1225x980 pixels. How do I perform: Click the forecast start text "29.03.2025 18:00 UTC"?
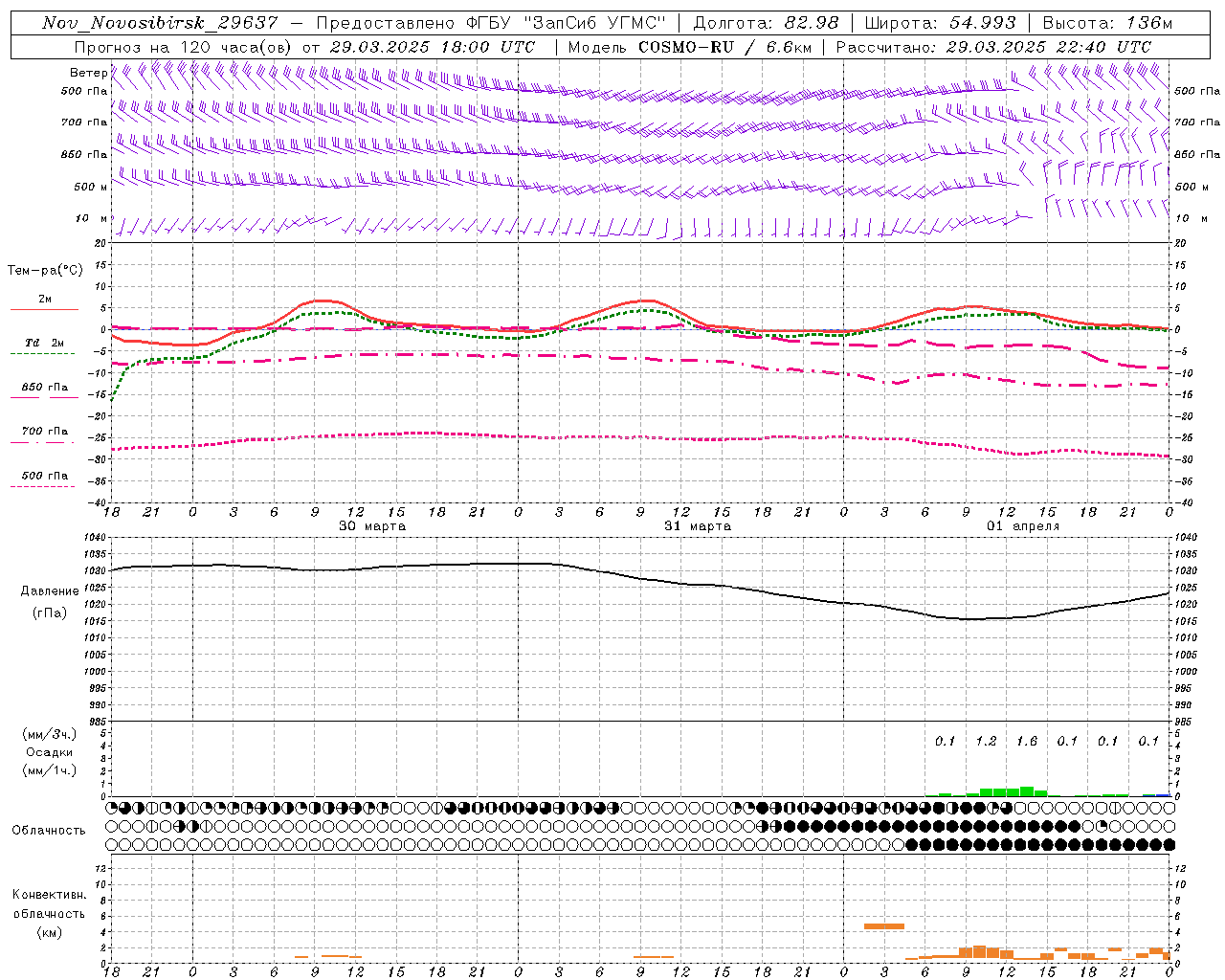(432, 47)
